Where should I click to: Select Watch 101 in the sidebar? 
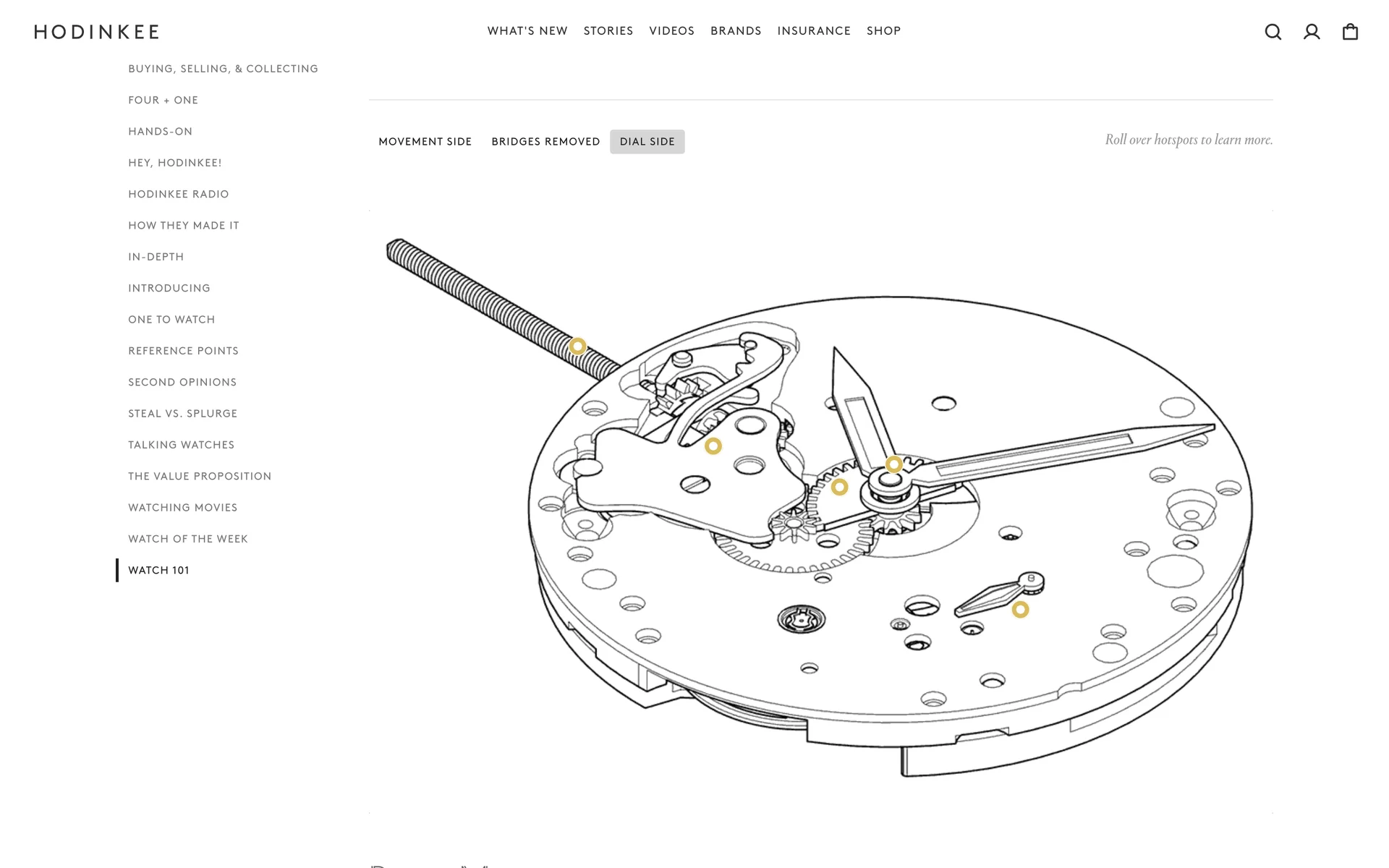(159, 570)
